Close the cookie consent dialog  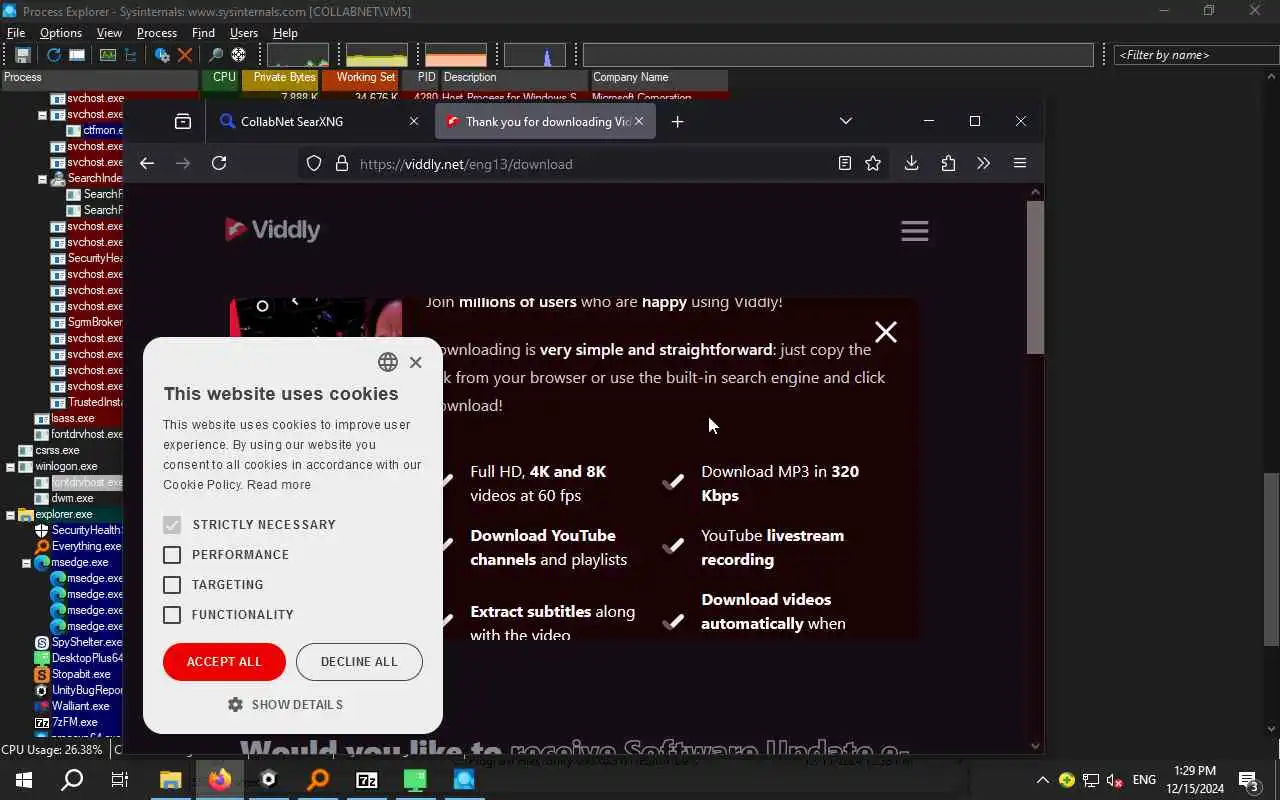click(x=416, y=362)
